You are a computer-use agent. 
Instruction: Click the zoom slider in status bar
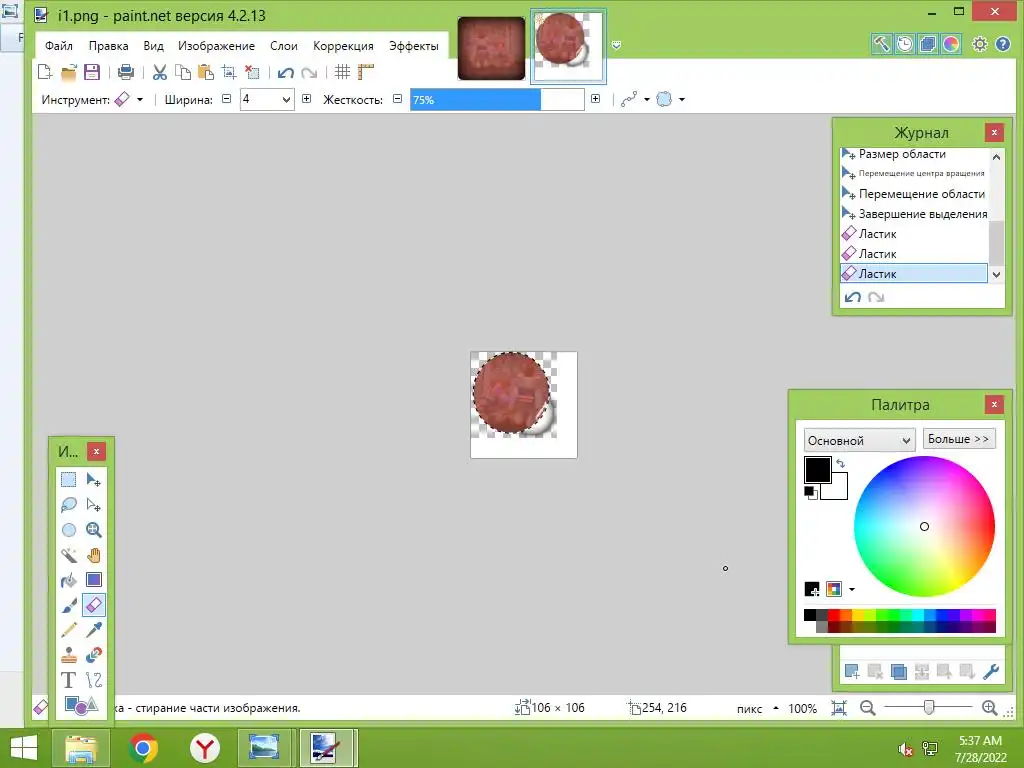[x=929, y=707]
